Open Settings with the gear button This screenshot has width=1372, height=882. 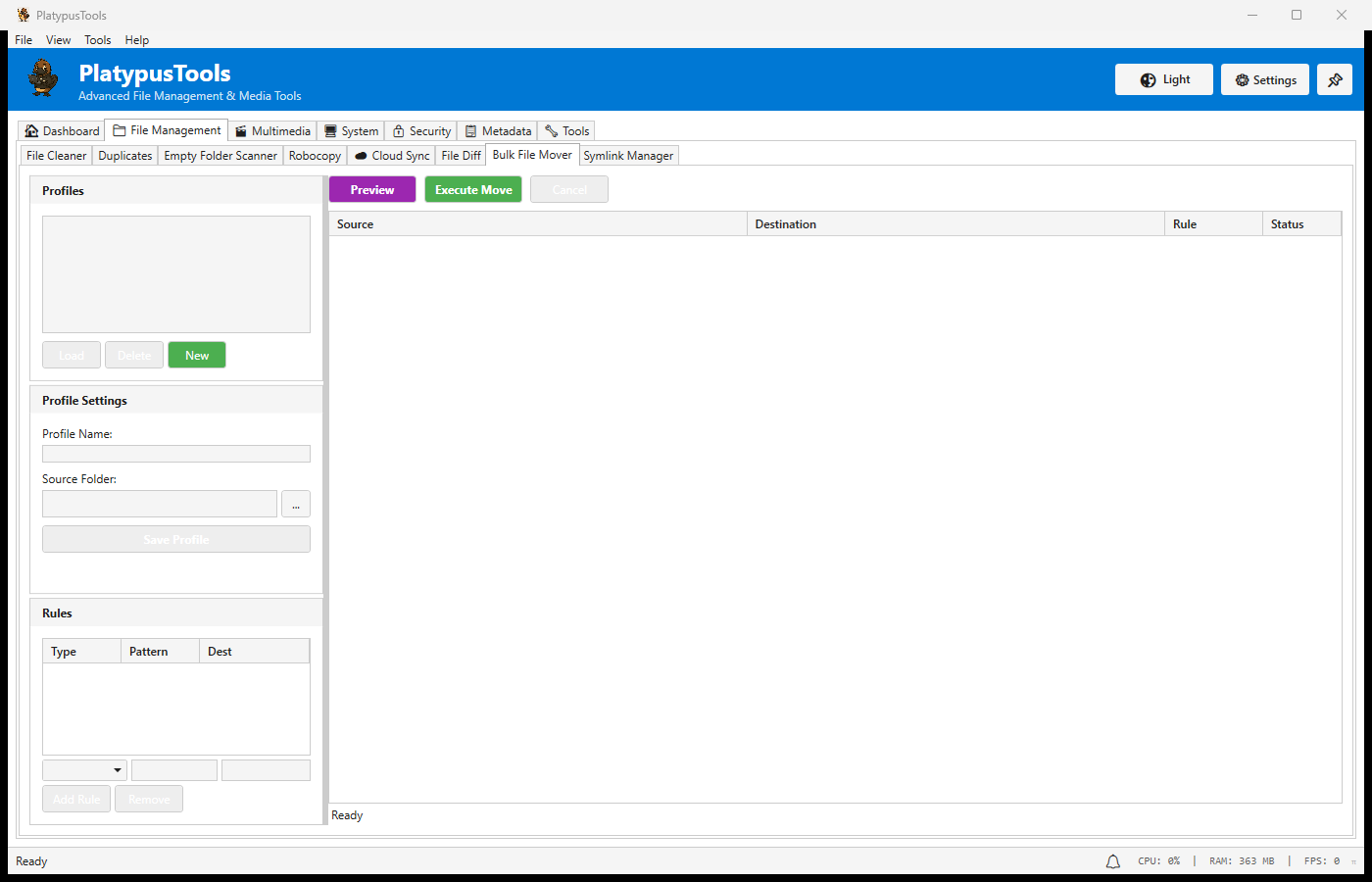coord(1264,80)
